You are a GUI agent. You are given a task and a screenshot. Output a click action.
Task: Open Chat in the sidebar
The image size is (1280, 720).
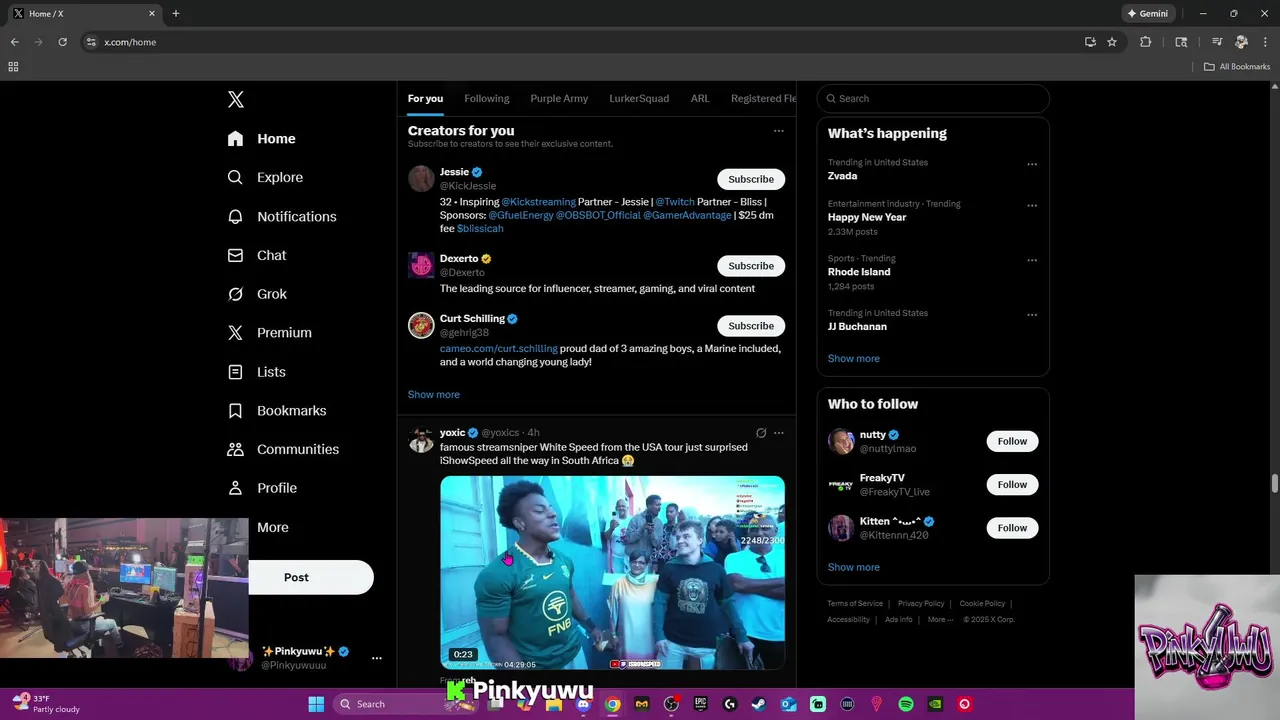click(257, 255)
